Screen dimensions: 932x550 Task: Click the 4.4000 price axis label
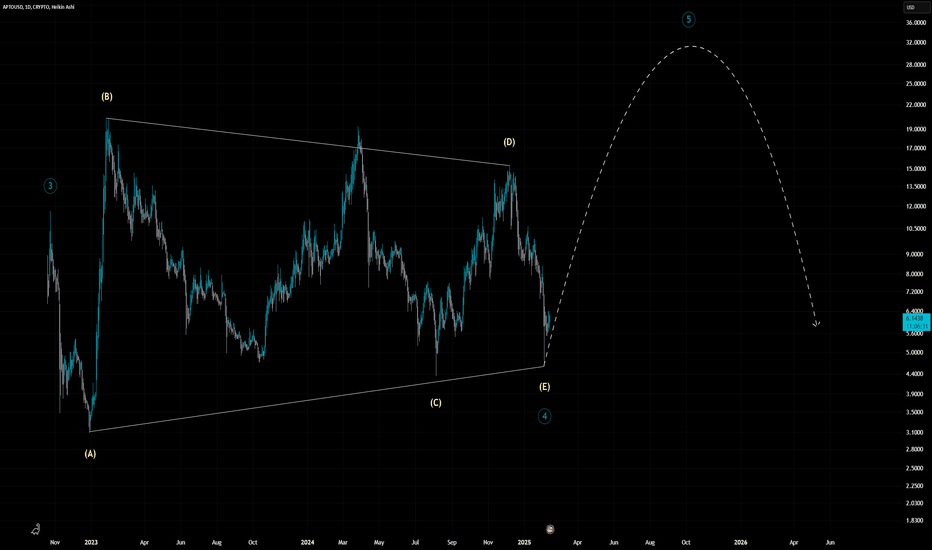[916, 374]
